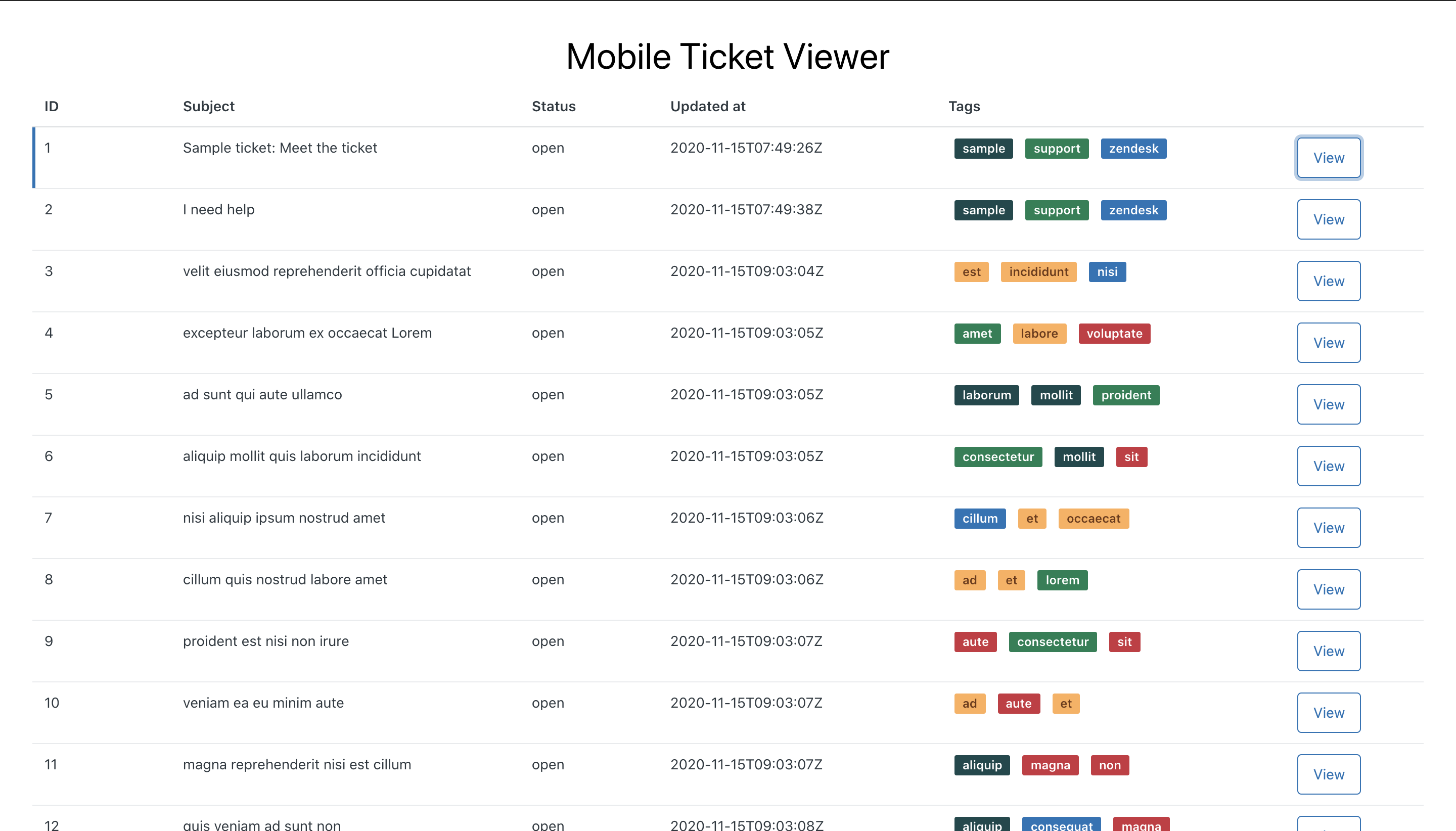Select subject text 'I need help'
Image resolution: width=1456 pixels, height=831 pixels.
218,209
